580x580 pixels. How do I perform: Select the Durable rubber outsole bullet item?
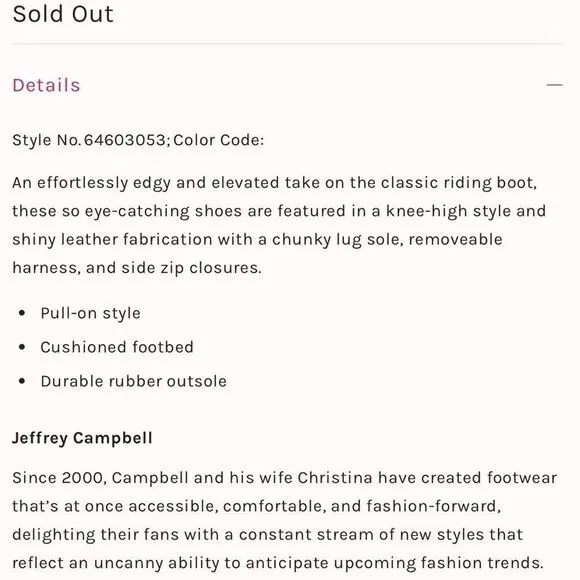[134, 381]
